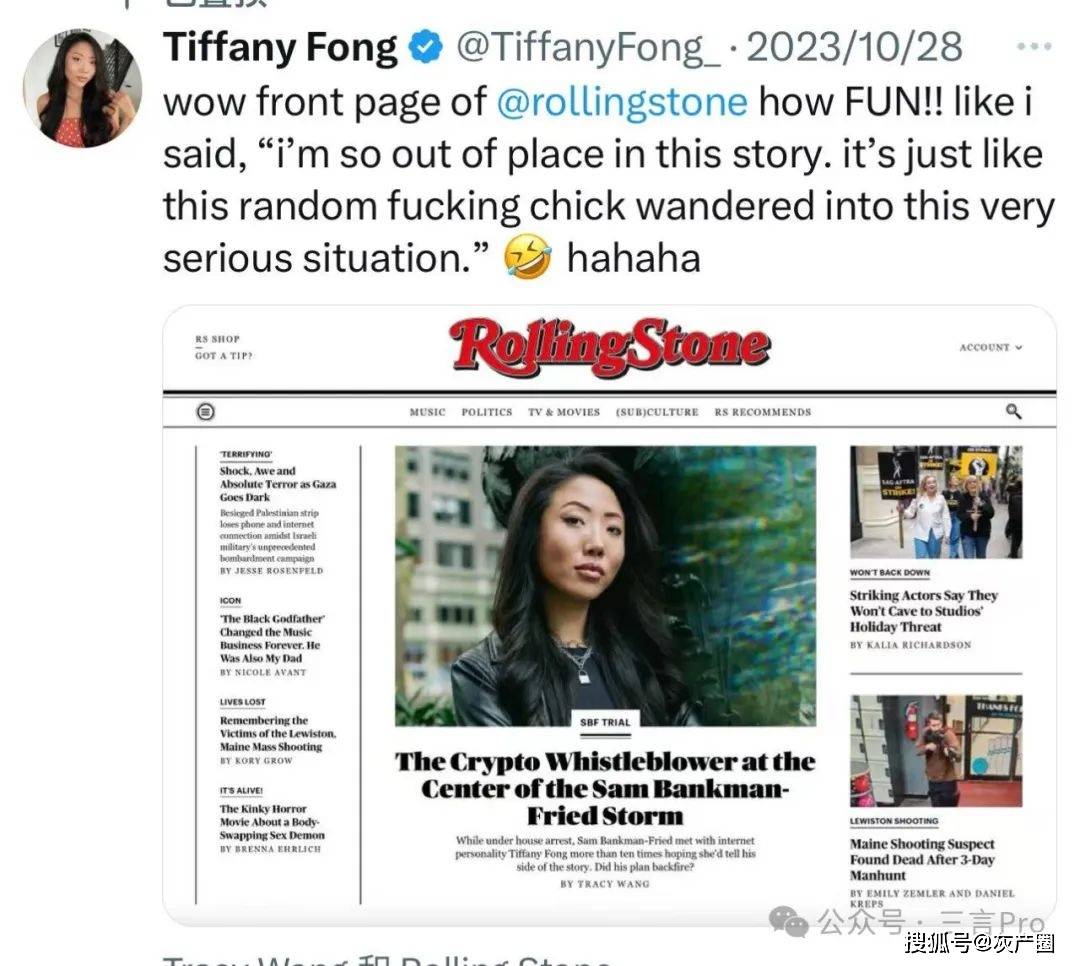Follow the @rollingstone mention link
The image size is (1080, 966).
(x=622, y=103)
